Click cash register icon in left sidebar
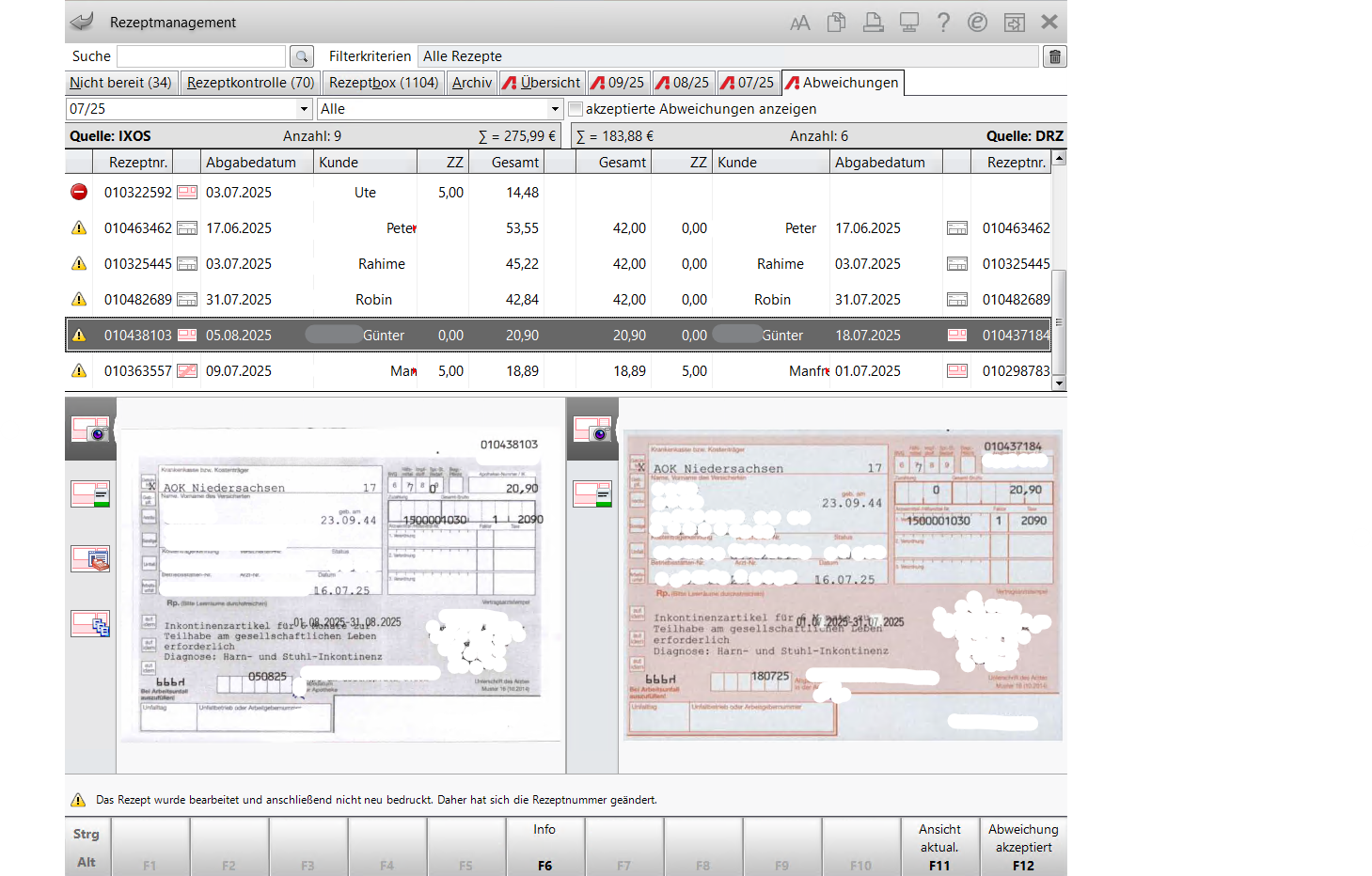 tap(90, 558)
